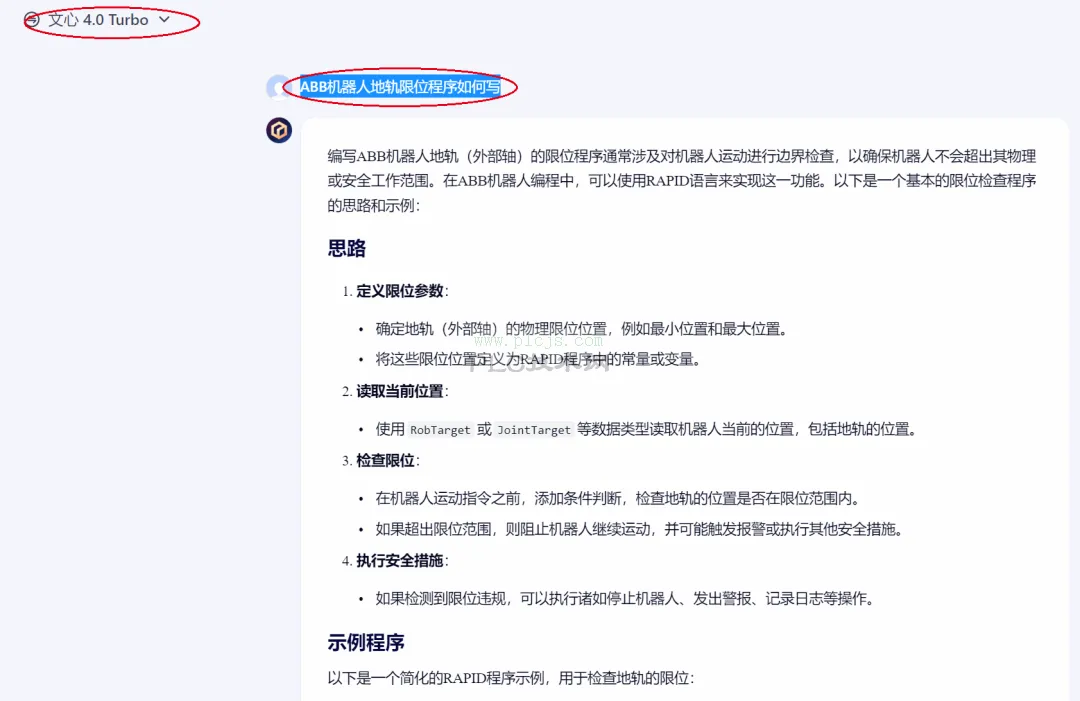The image size is (1080, 701).
Task: Click the bullet starting 在机器人运动指令之前
Action: pyautogui.click(x=618, y=498)
